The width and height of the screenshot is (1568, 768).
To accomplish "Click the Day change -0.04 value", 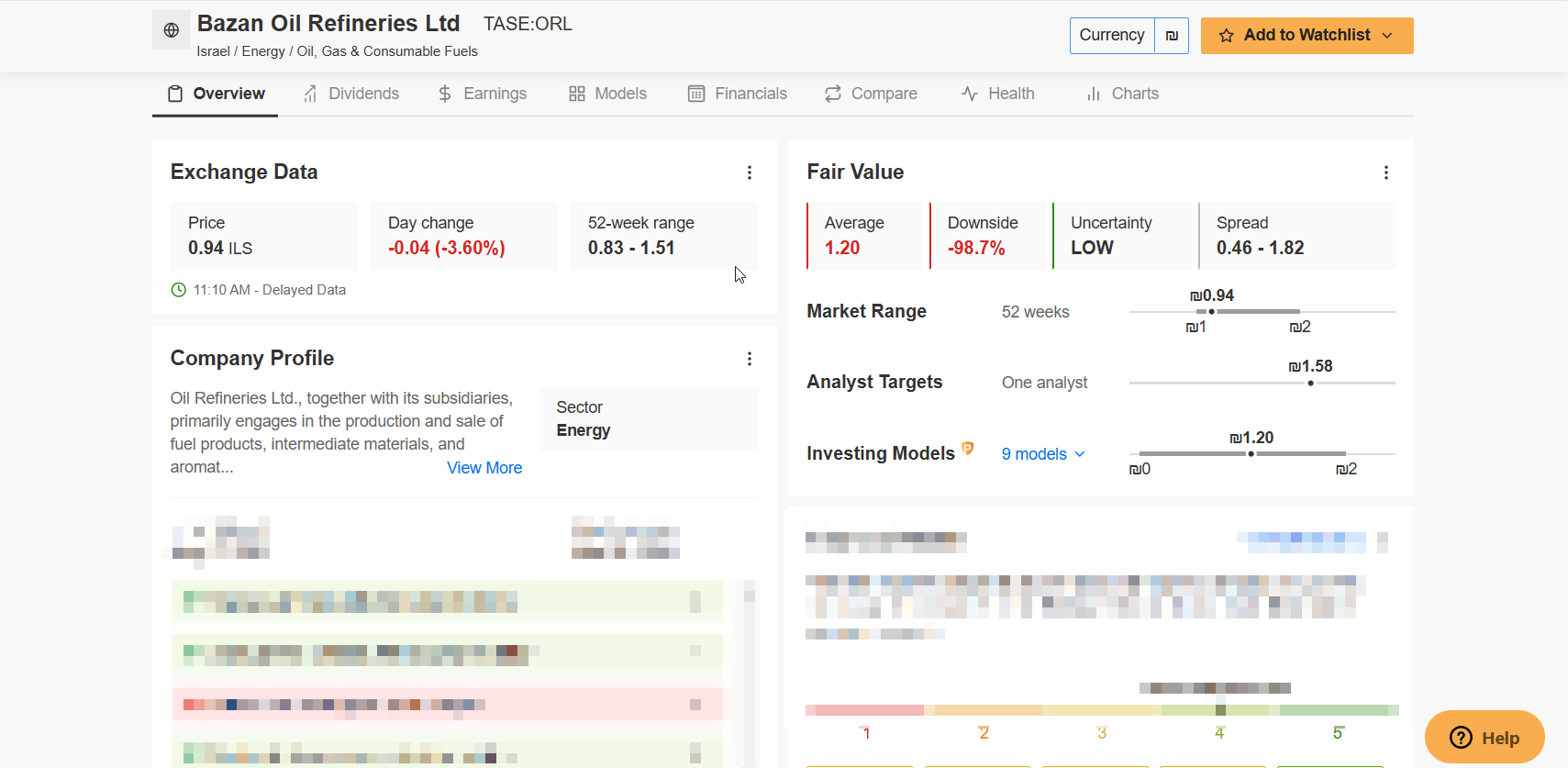I will tap(446, 248).
